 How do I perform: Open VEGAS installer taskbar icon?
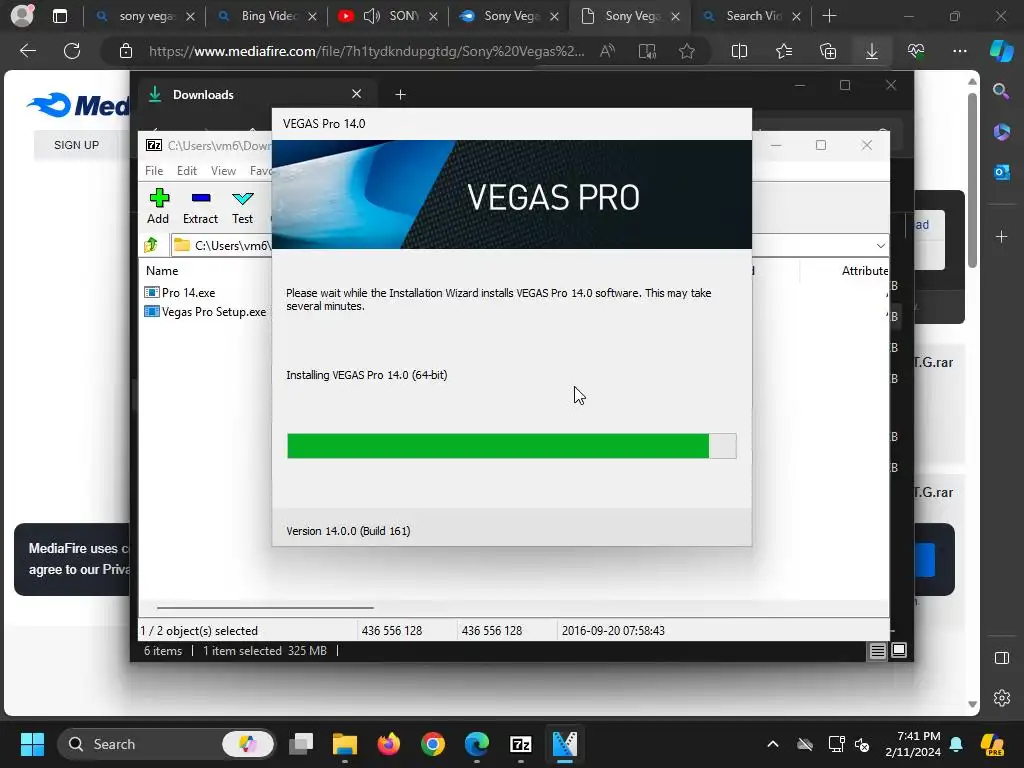point(564,744)
